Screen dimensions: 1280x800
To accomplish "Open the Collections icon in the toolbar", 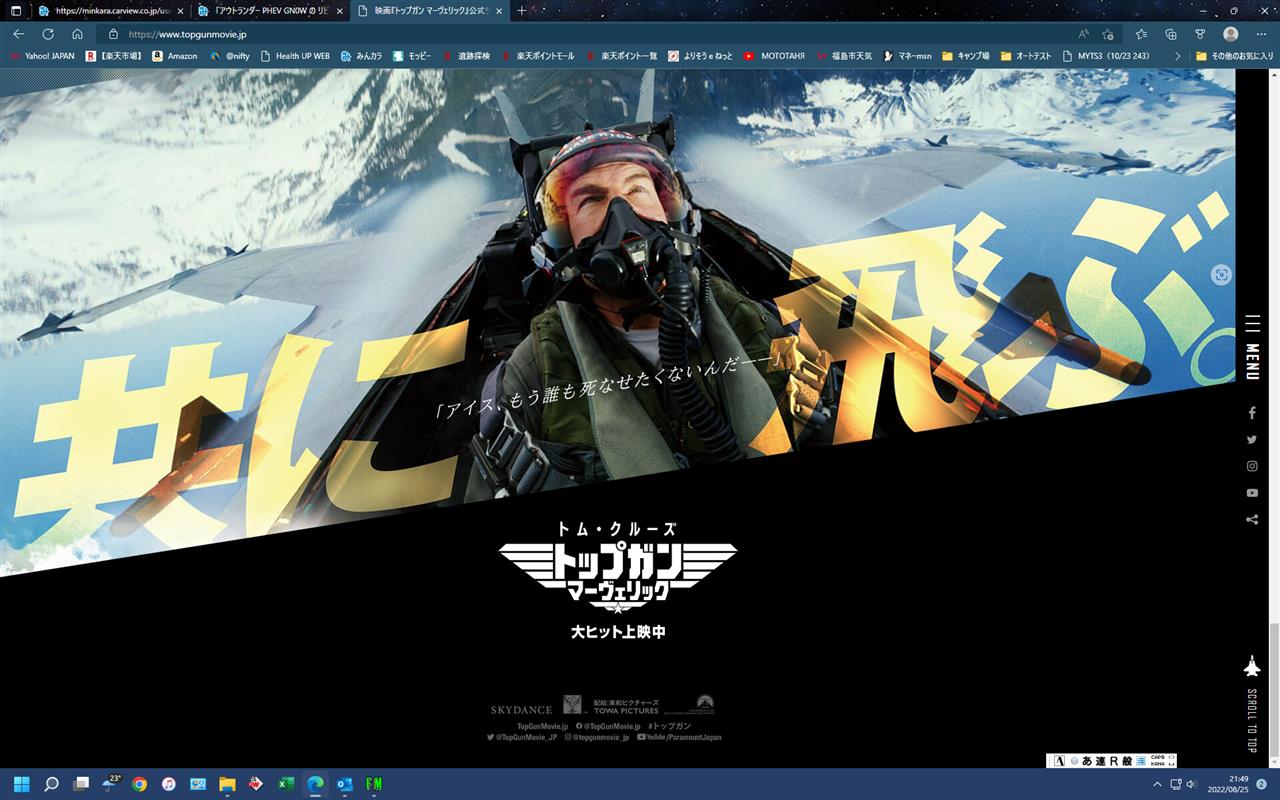I will coord(1171,34).
